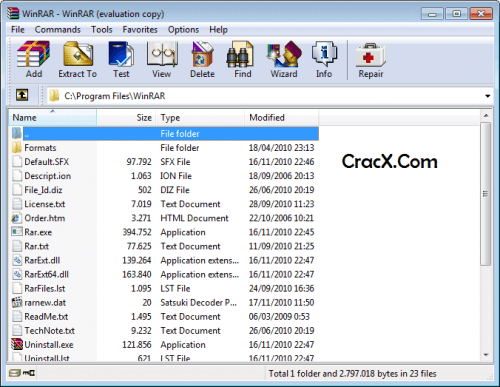Viewport: 500px width, 387px height.
Task: Sort by the Size column header
Action: coord(126,117)
